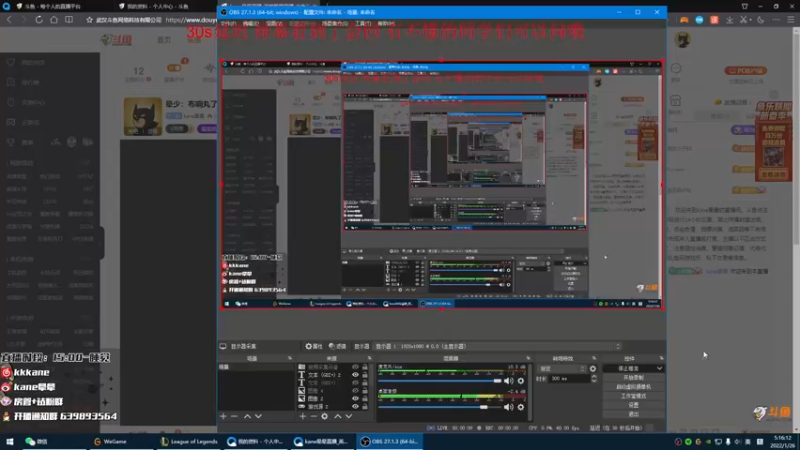
Task: Open browser downloads icon
Action: click(x=730, y=20)
